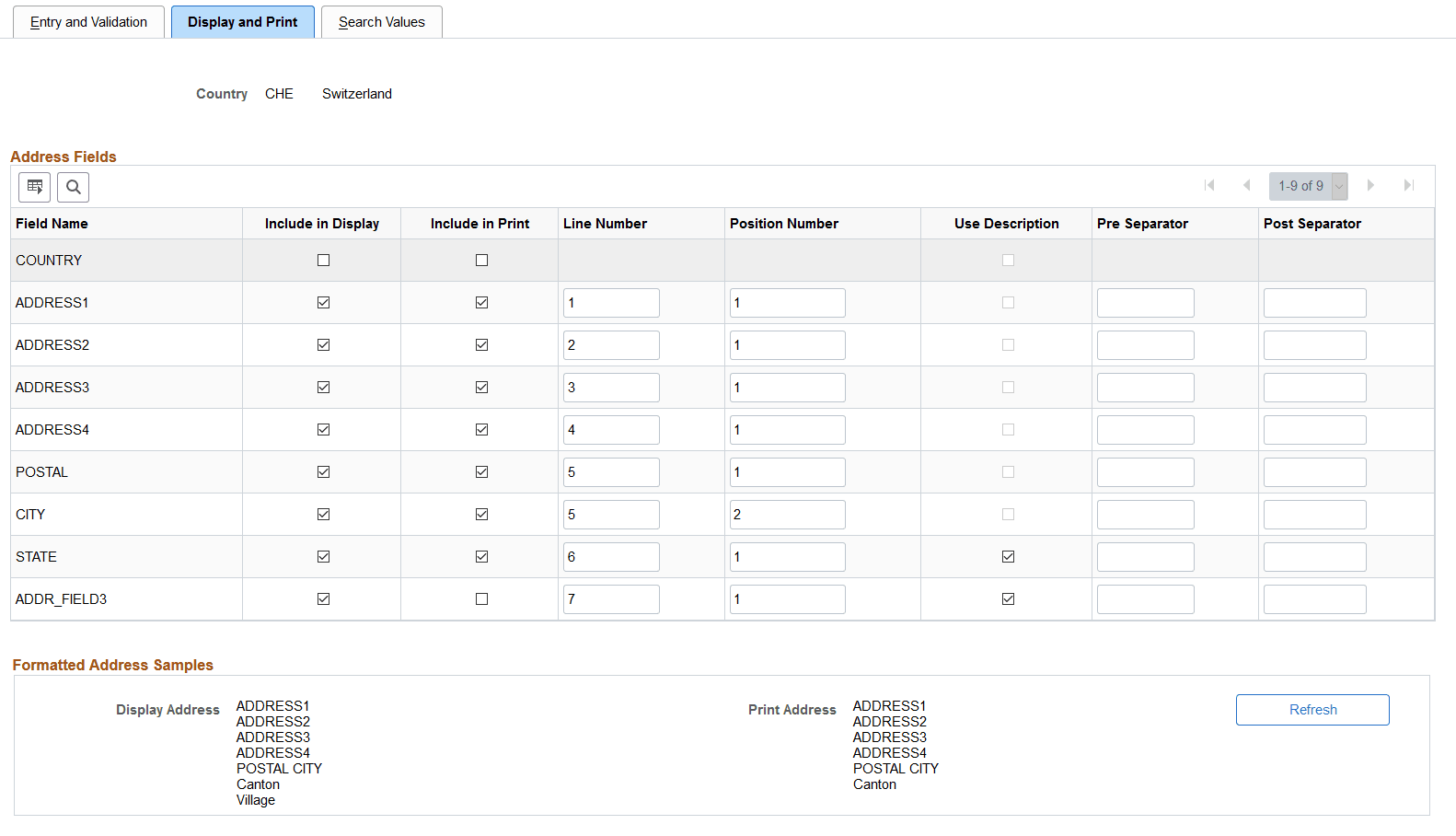Click Pre Separator field for ADDRESS1
1456x836 pixels.
pyautogui.click(x=1145, y=303)
